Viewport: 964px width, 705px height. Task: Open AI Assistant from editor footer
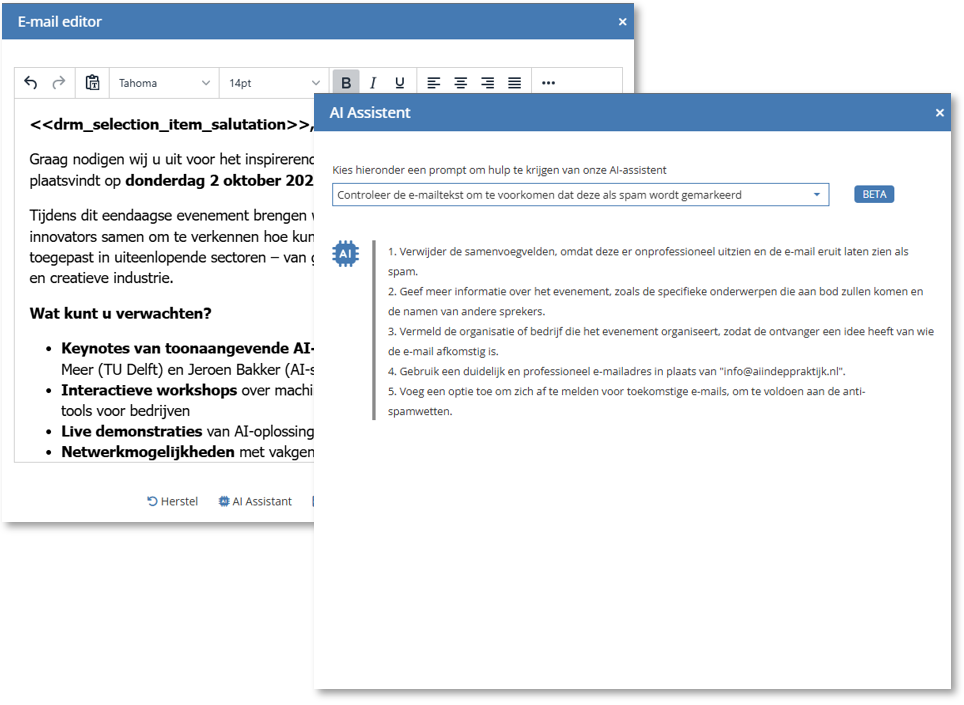pyautogui.click(x=255, y=501)
